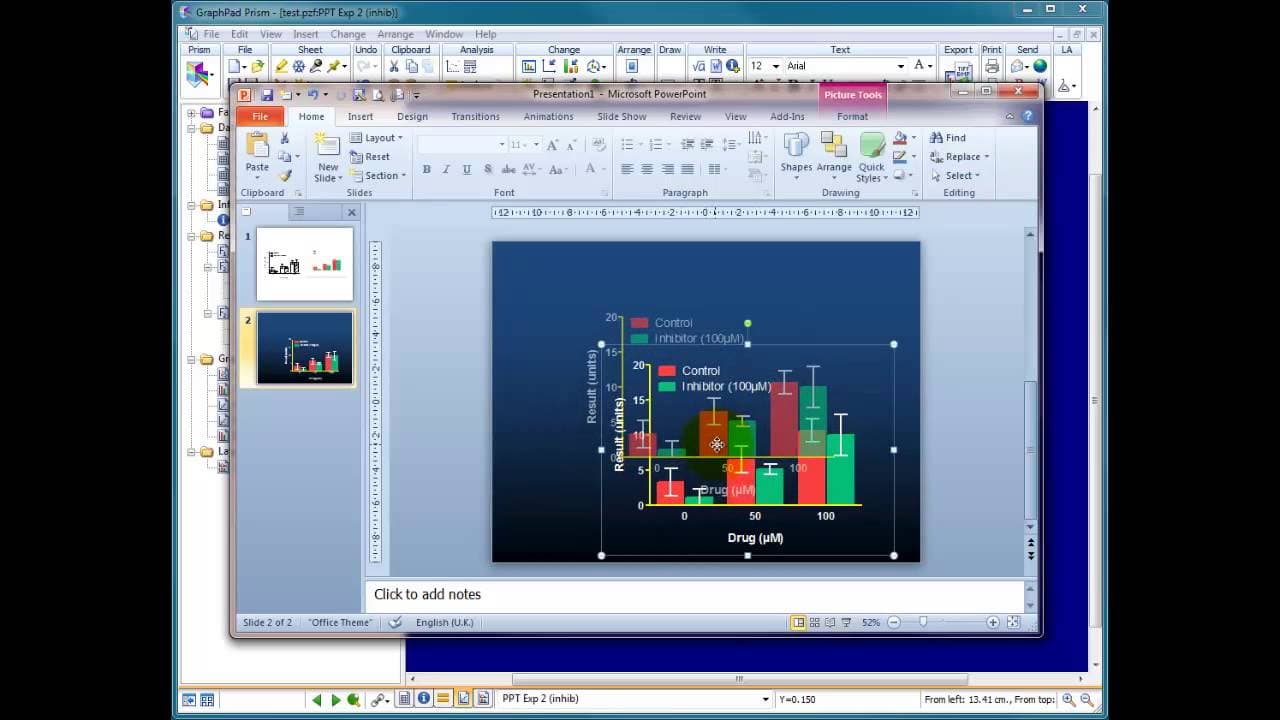Open the Layout dropdown
The image size is (1280, 720).
coord(376,138)
